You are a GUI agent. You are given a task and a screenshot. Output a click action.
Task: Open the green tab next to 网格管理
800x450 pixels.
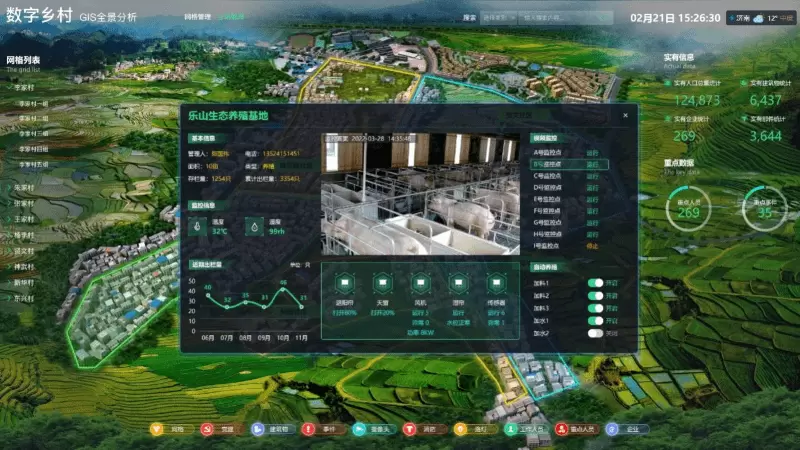pos(231,17)
